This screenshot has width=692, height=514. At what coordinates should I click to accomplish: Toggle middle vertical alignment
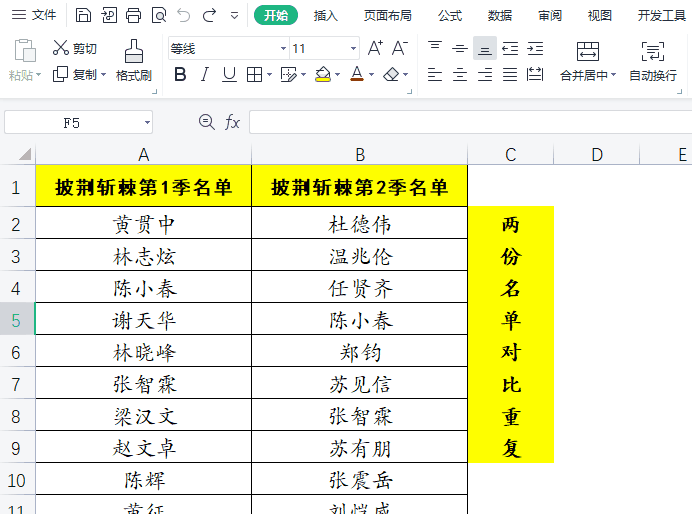(x=460, y=48)
